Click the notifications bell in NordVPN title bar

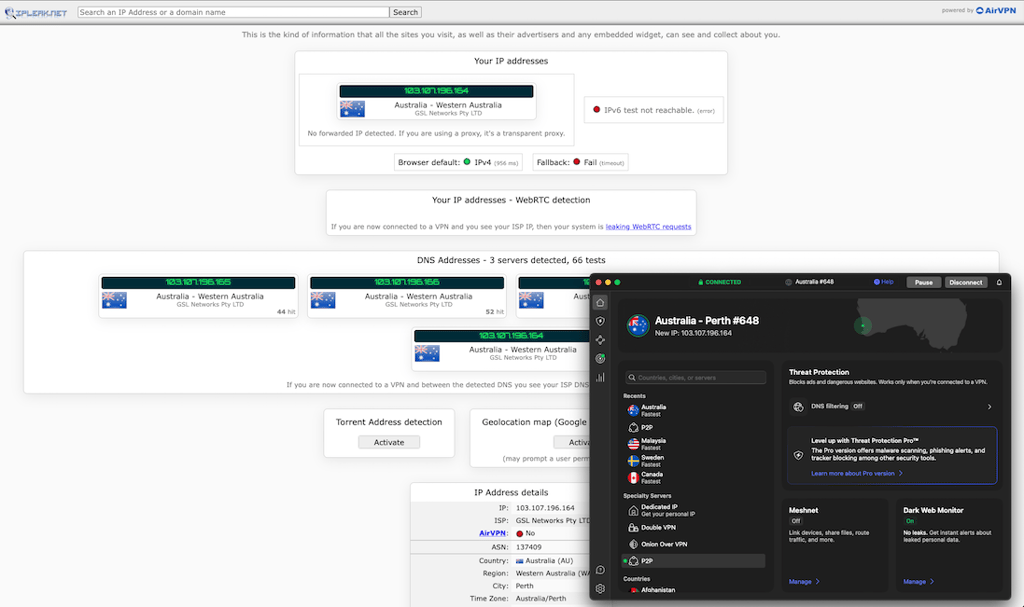(999, 282)
